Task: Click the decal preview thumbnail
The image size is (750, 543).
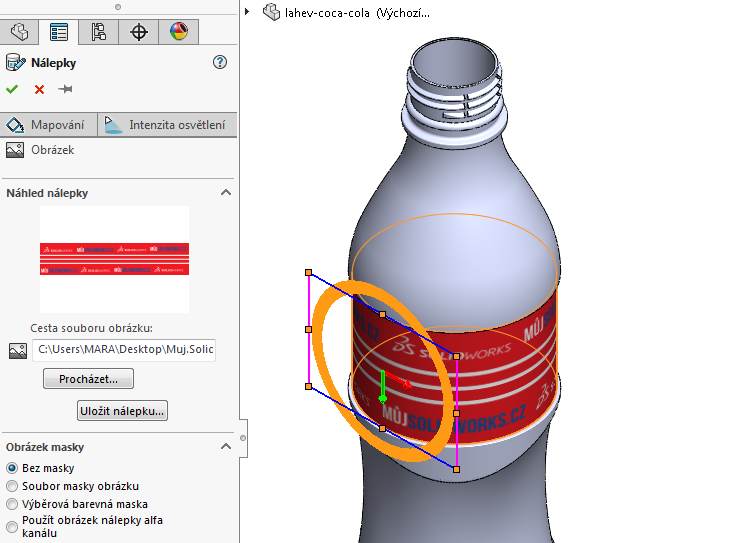Action: (114, 259)
